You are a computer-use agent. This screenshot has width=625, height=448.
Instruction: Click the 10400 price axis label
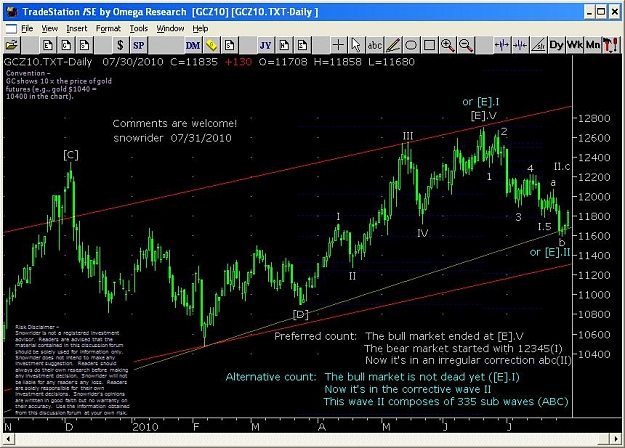[x=594, y=354]
